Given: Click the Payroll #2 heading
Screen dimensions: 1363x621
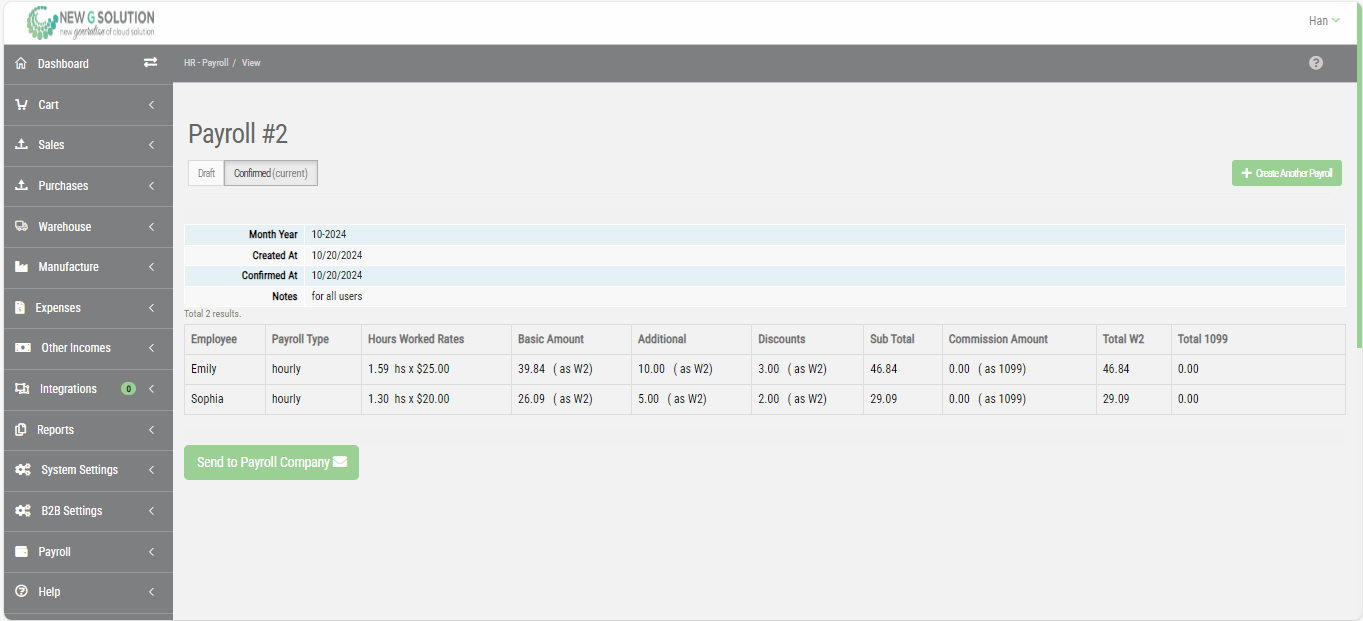Looking at the screenshot, I should (x=238, y=134).
